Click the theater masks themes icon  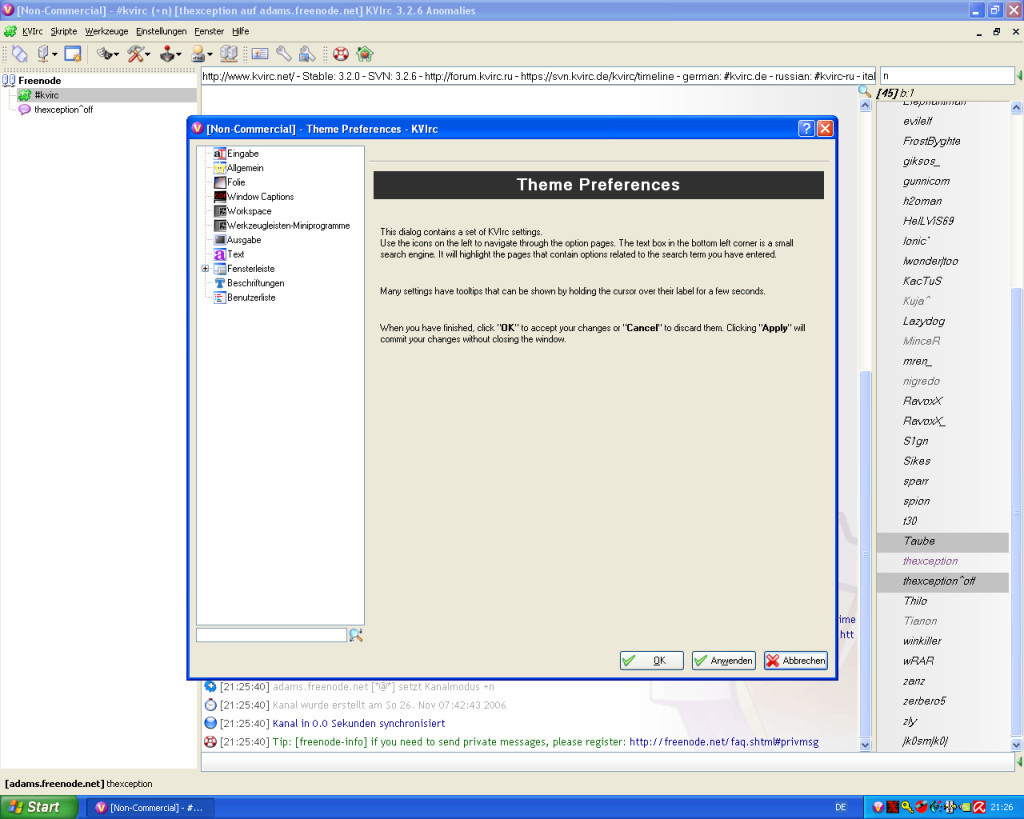[x=104, y=54]
